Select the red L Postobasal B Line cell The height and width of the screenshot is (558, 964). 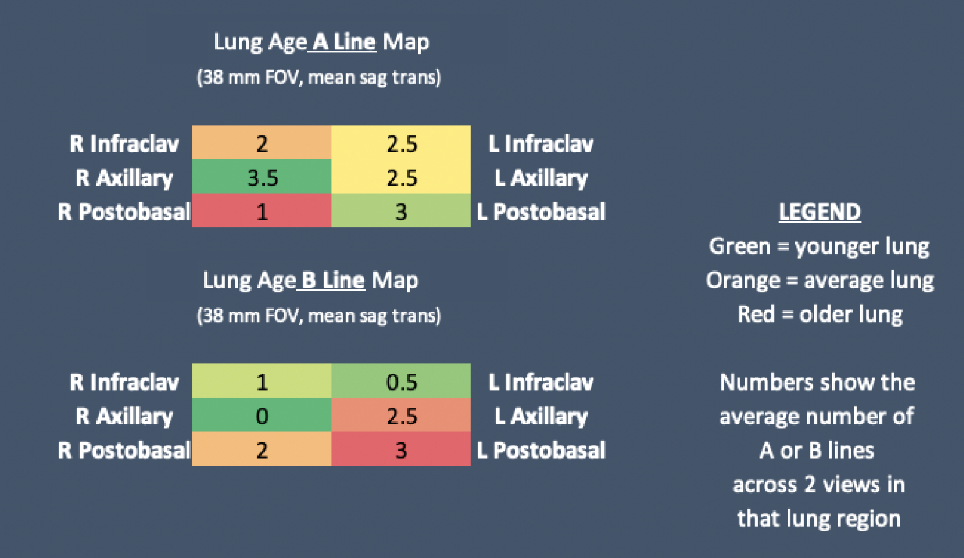tap(401, 450)
